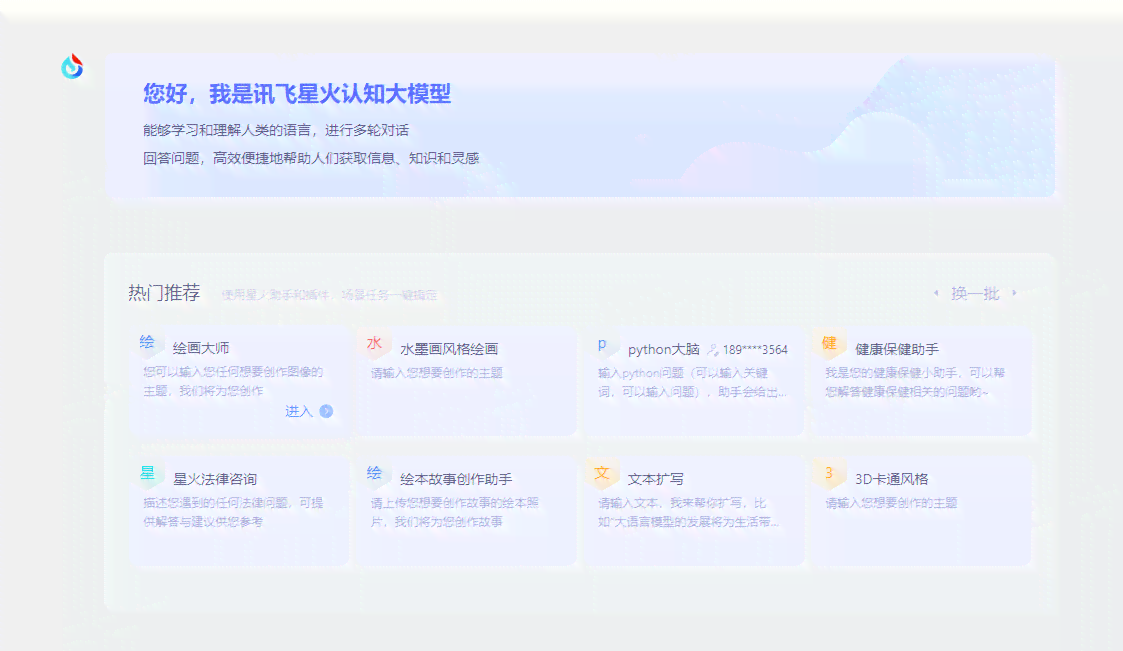Click the circular arrow icon next to 进入

pos(326,411)
